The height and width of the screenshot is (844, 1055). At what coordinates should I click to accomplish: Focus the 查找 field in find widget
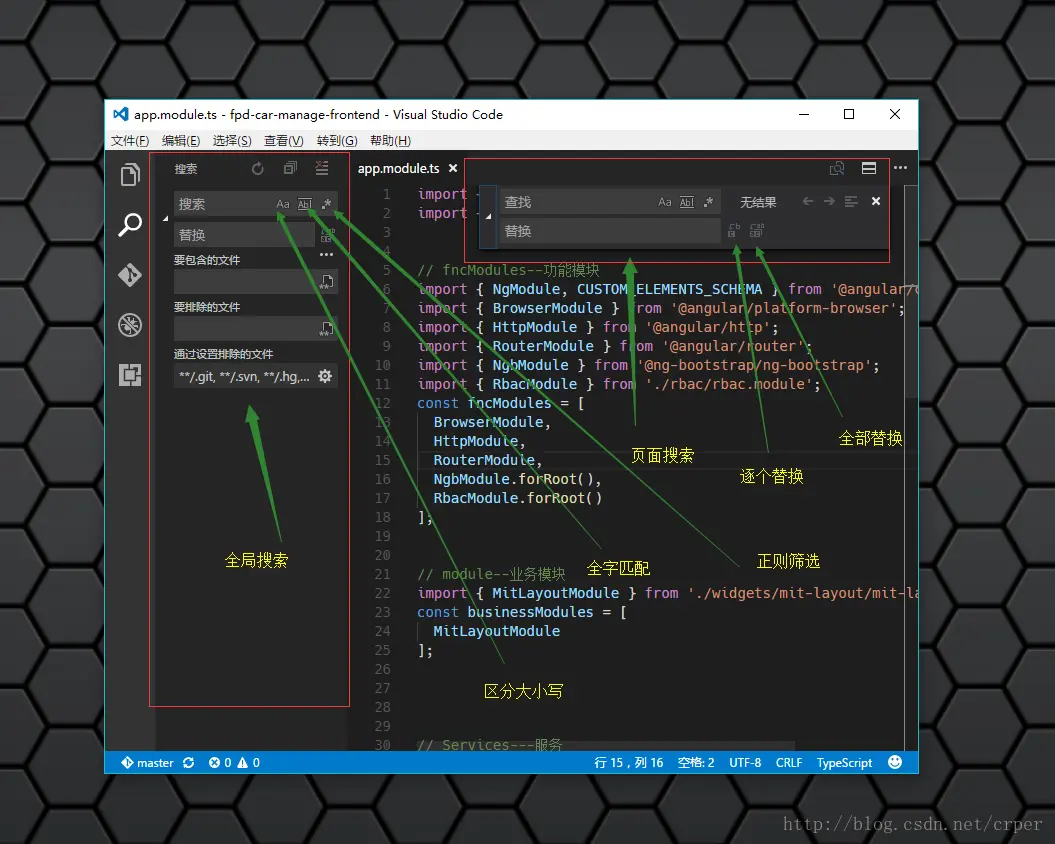[610, 202]
